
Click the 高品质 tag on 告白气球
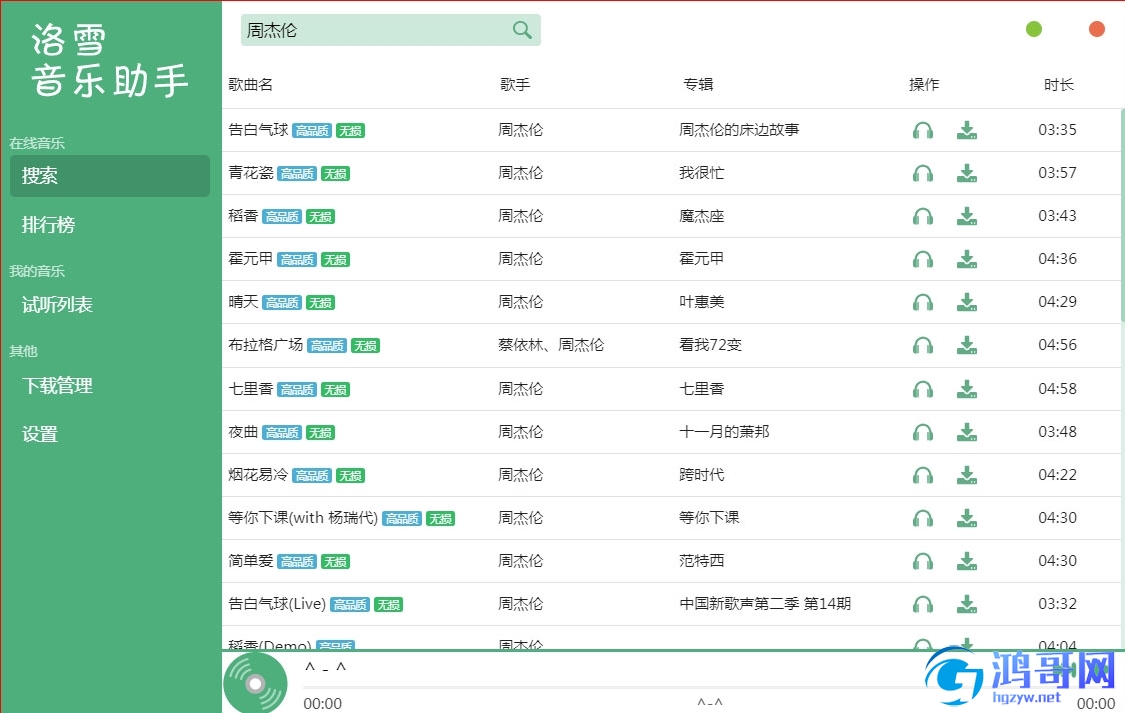pyautogui.click(x=313, y=131)
